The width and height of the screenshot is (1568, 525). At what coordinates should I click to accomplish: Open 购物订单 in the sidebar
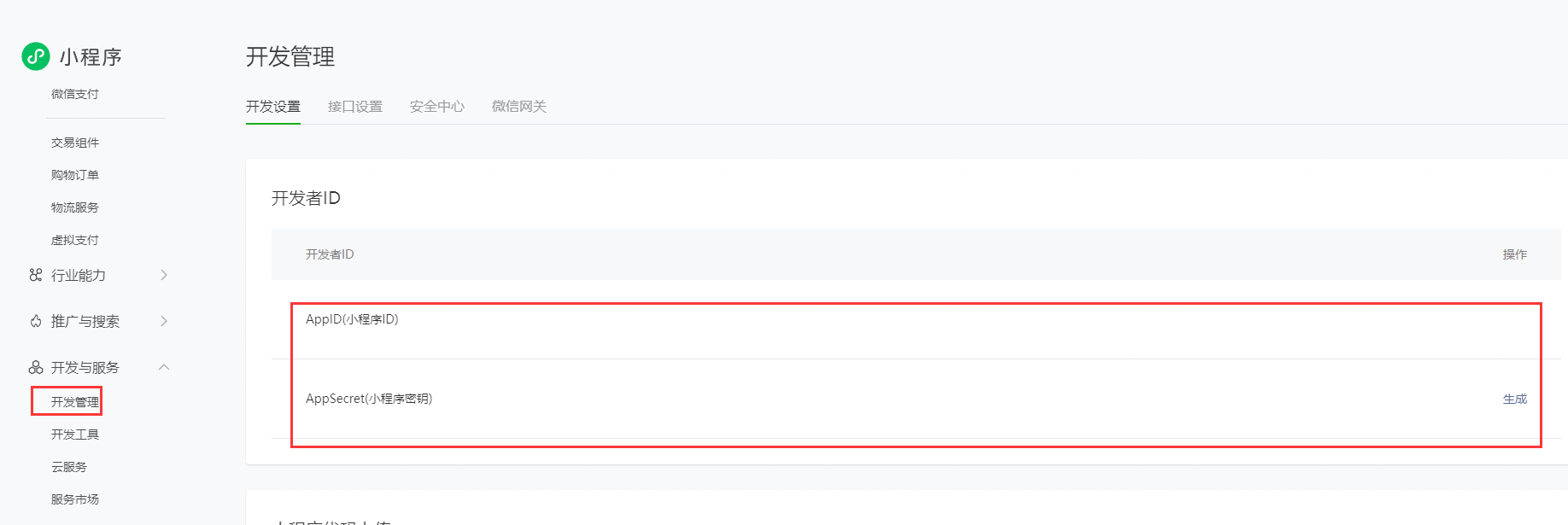tap(75, 175)
